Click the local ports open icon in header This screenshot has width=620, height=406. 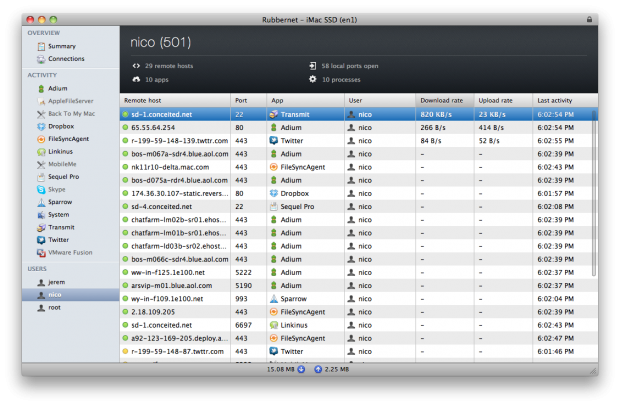pos(313,66)
